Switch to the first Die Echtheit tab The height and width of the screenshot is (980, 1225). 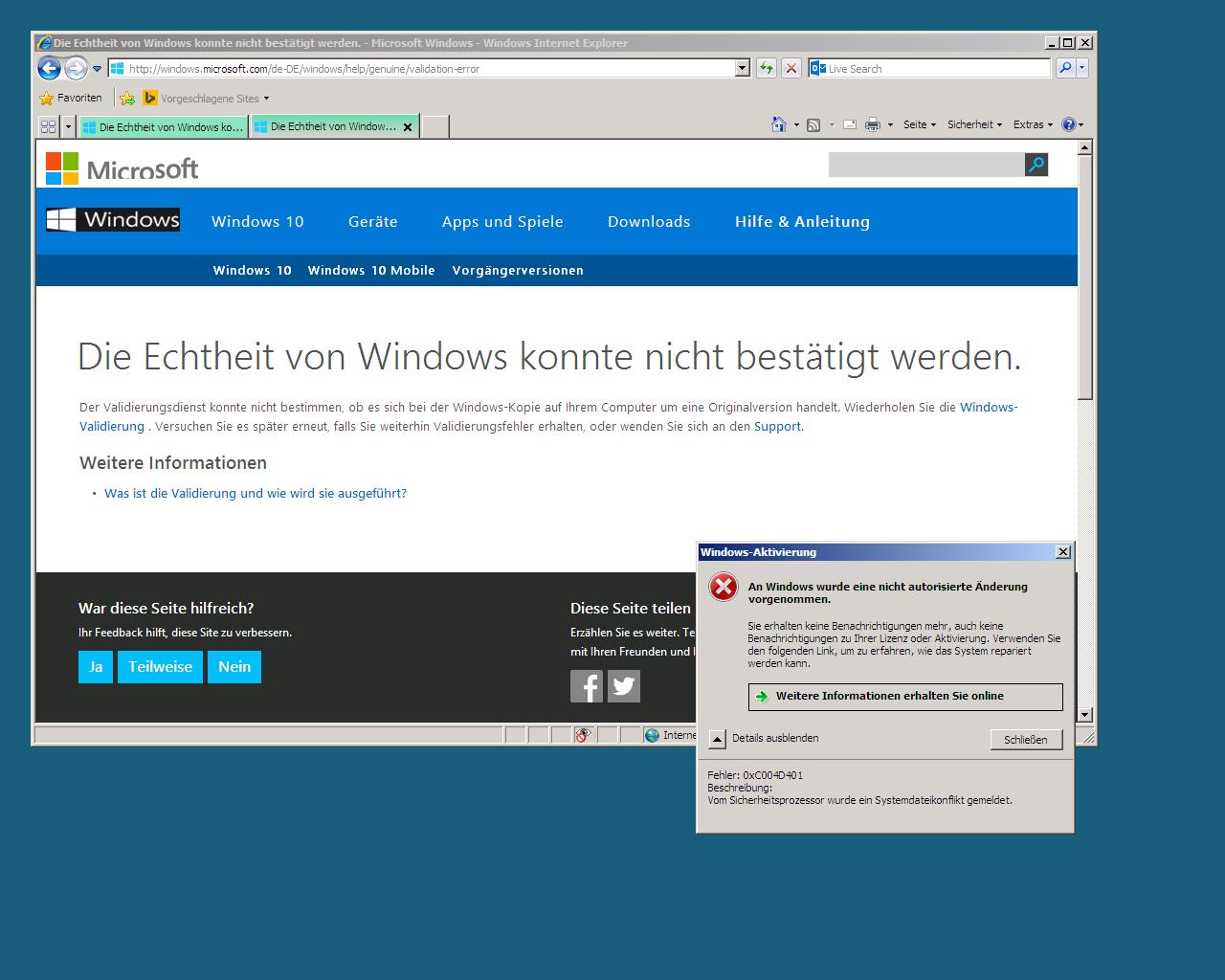tap(163, 126)
